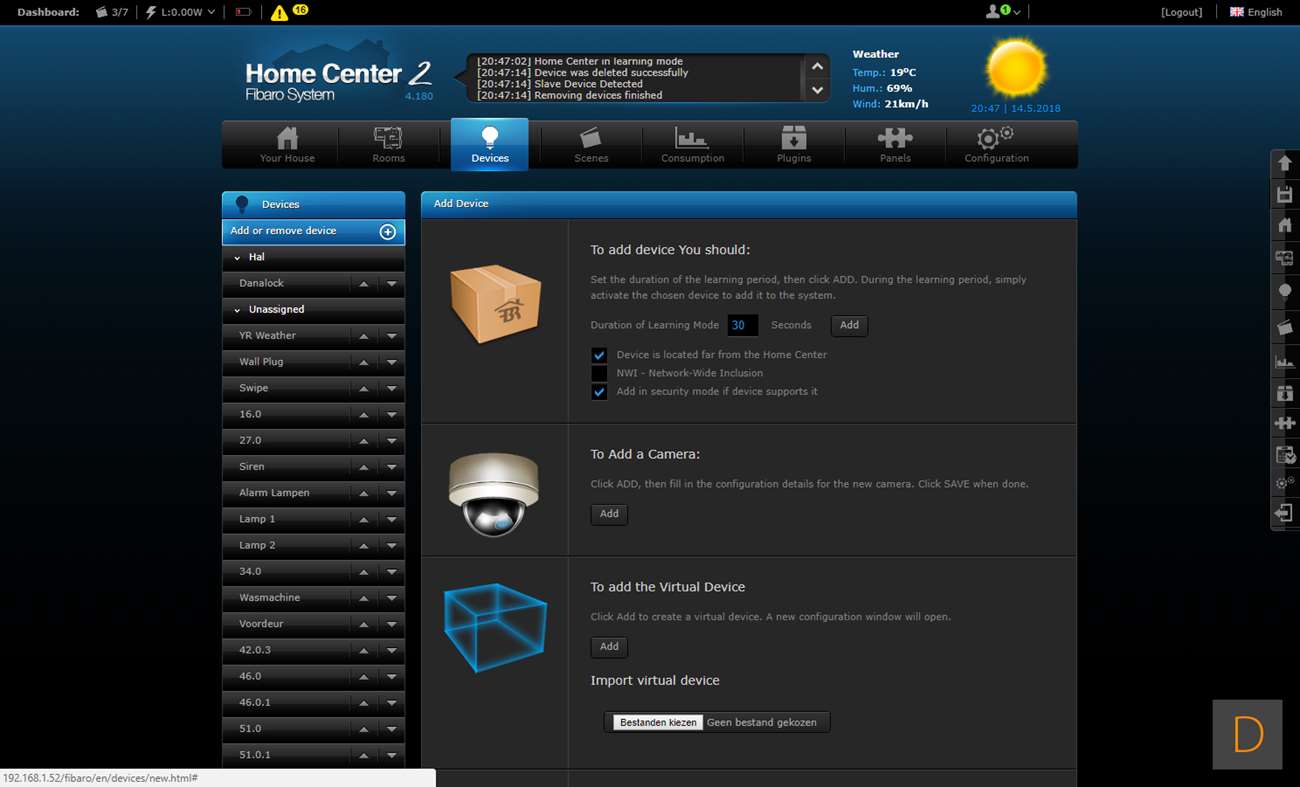Click the up arrow icon in right sidebar
The image size is (1300, 787).
1285,163
